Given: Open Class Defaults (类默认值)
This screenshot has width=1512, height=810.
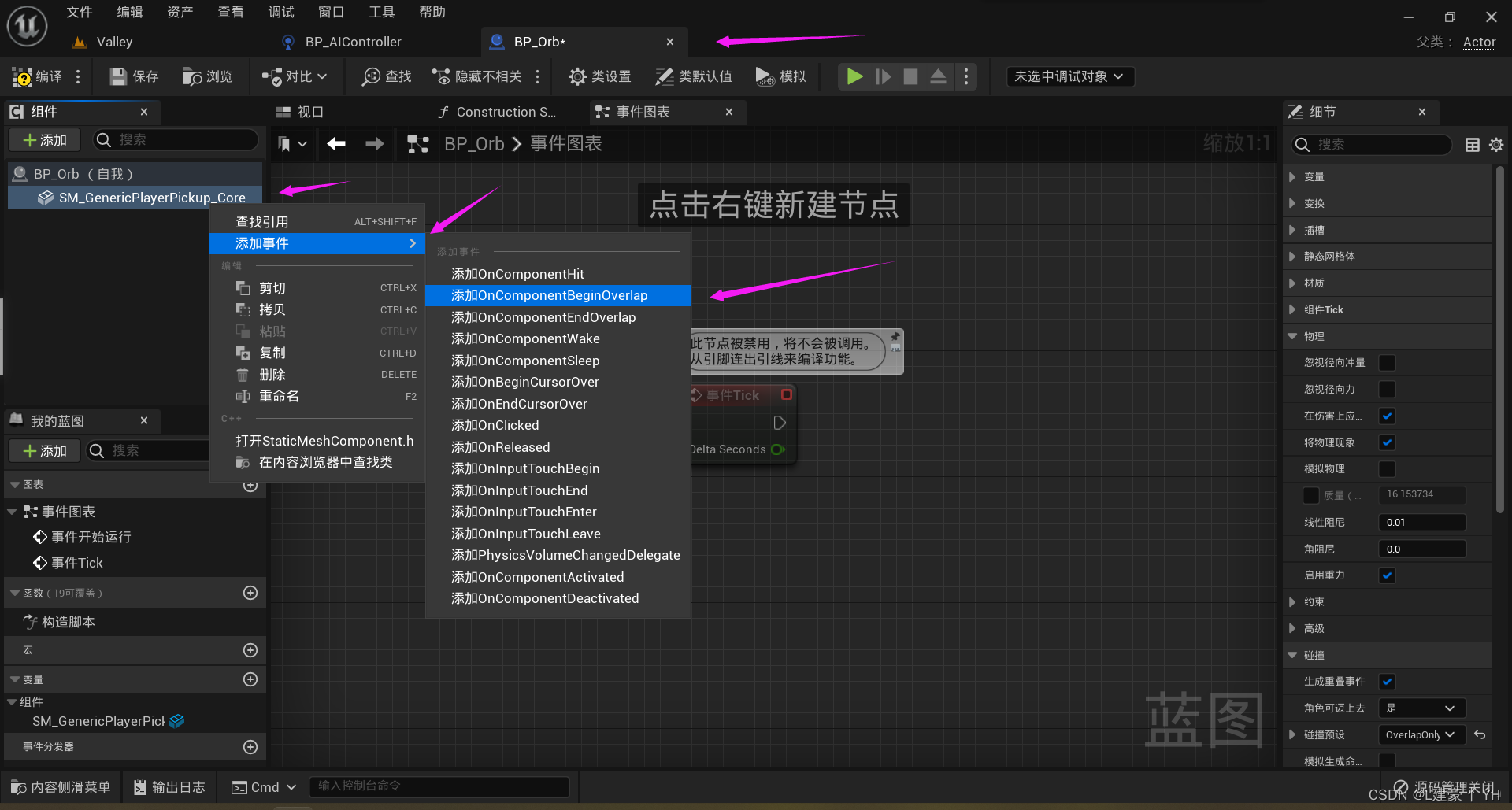Looking at the screenshot, I should tap(694, 76).
